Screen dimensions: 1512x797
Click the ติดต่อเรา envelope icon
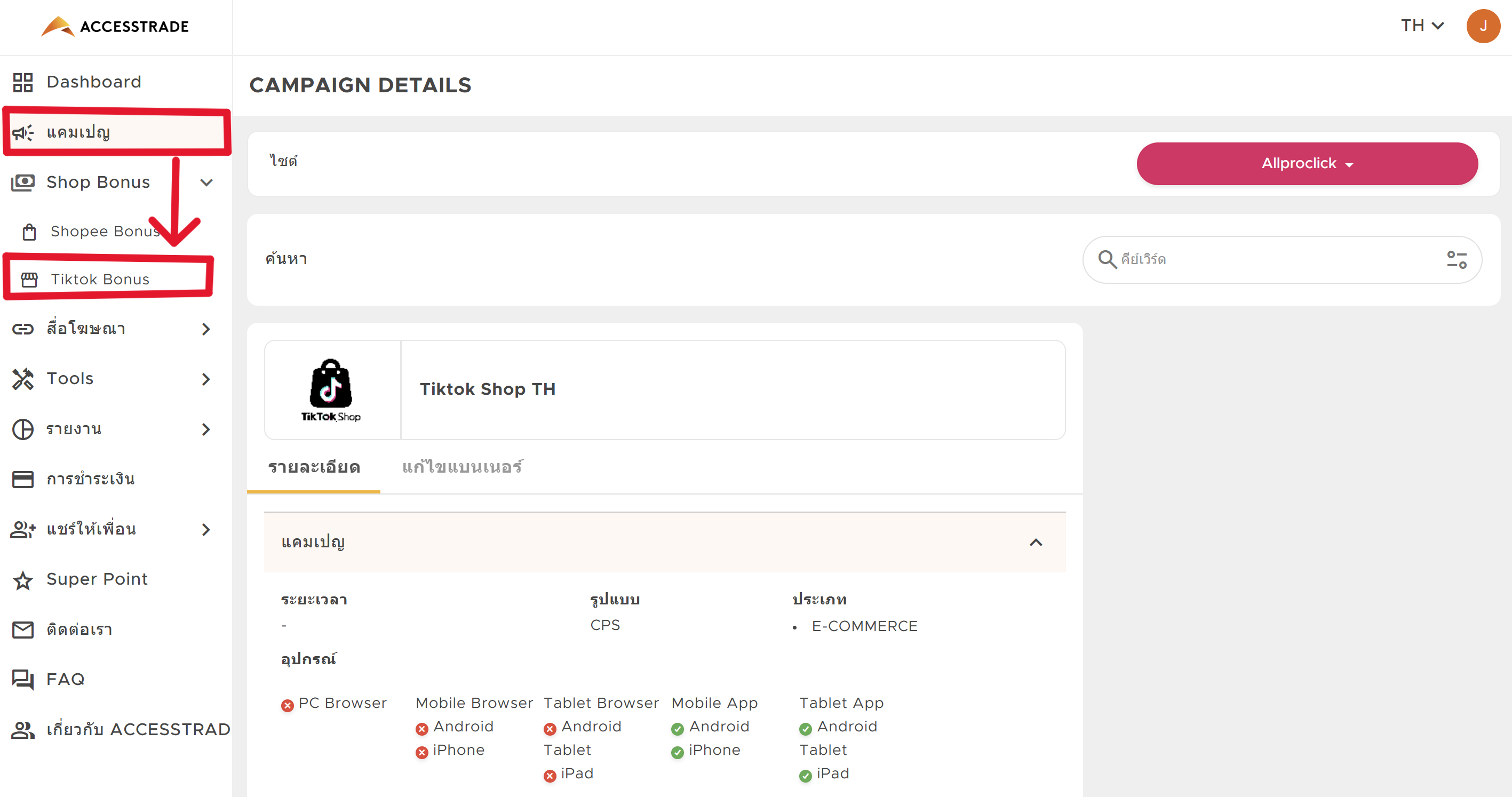point(23,629)
